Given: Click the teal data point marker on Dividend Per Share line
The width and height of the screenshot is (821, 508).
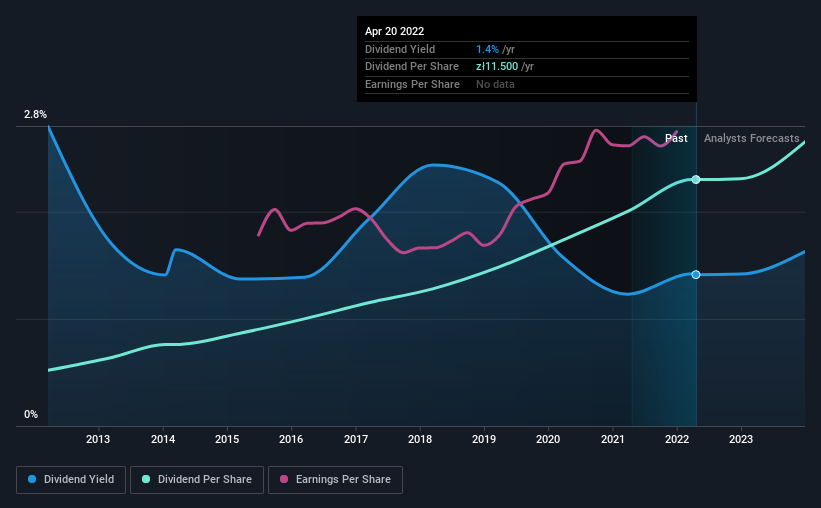Looking at the screenshot, I should tap(696, 180).
